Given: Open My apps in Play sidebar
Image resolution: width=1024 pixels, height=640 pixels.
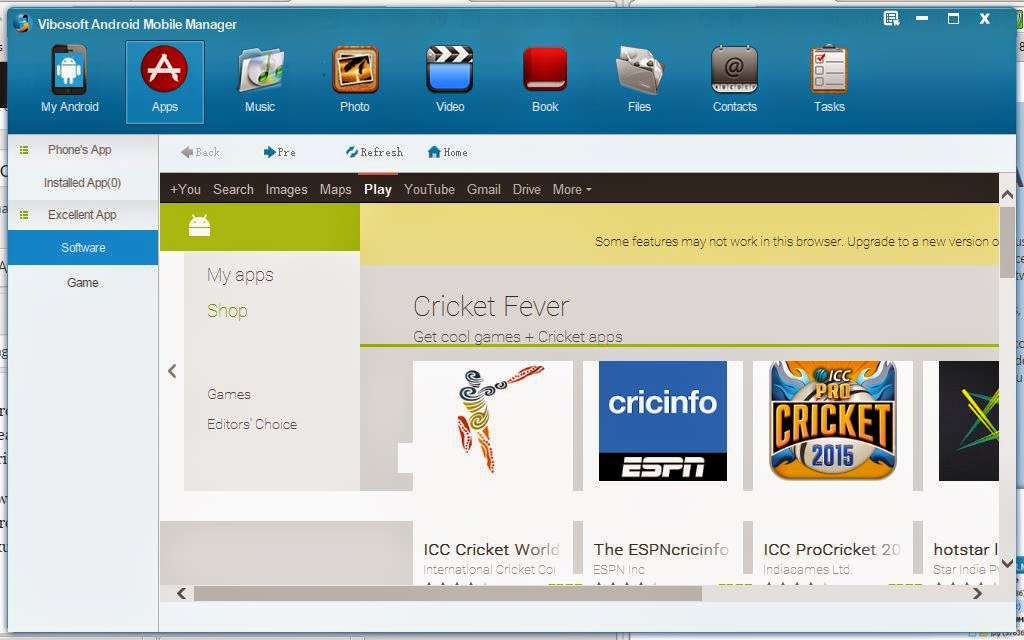Looking at the screenshot, I should tap(240, 276).
